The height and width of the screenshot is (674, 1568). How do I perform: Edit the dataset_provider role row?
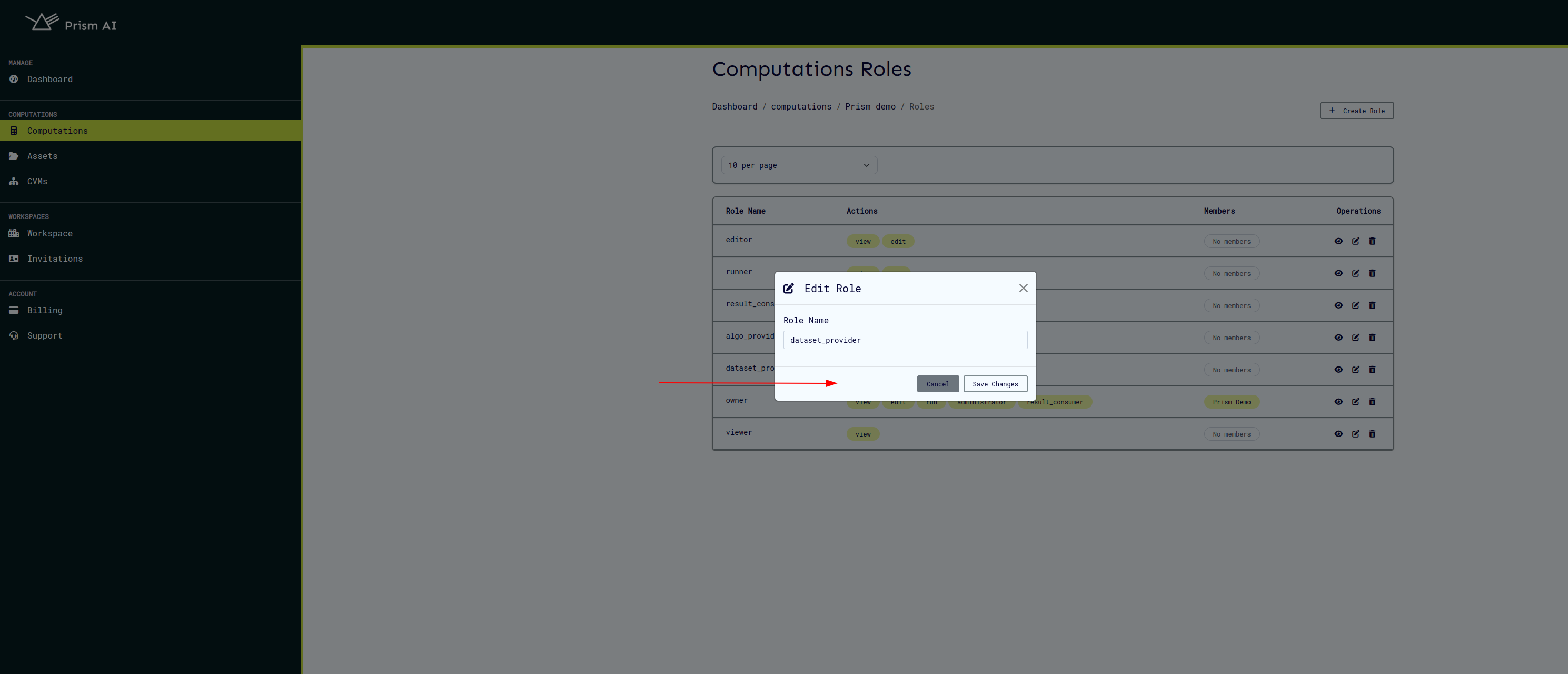pos(1356,370)
